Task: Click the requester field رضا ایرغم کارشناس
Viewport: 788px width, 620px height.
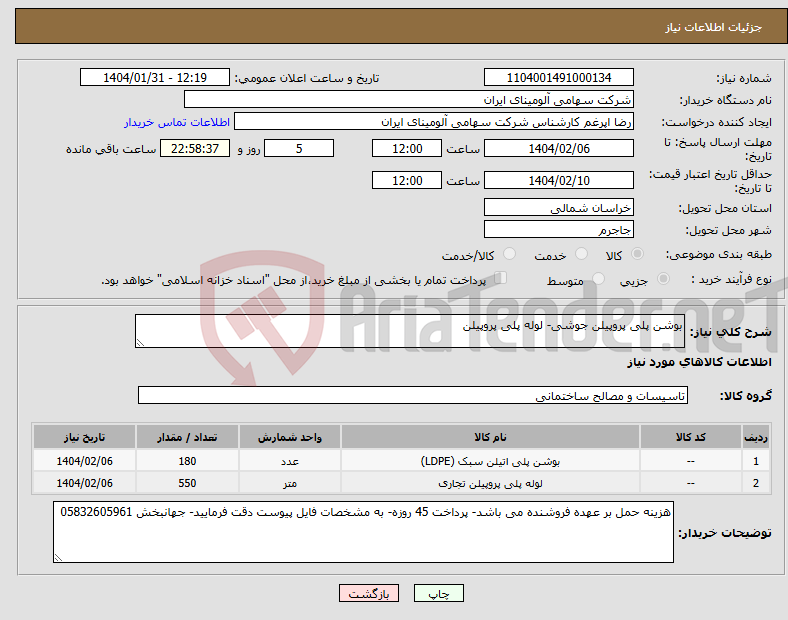Action: [x=434, y=122]
